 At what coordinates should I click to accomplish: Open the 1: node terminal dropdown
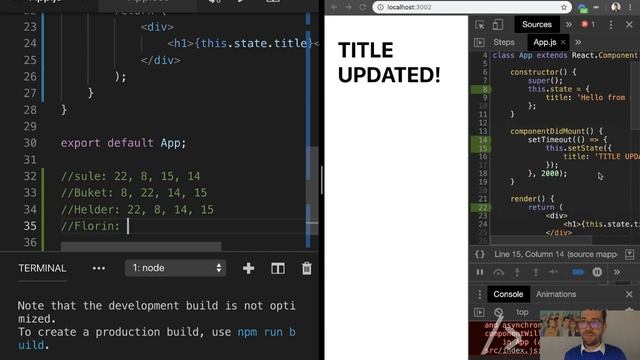(x=176, y=268)
